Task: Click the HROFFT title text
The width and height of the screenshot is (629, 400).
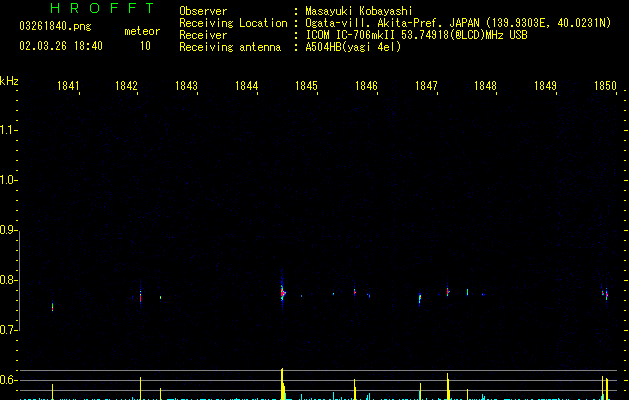Action: 103,8
